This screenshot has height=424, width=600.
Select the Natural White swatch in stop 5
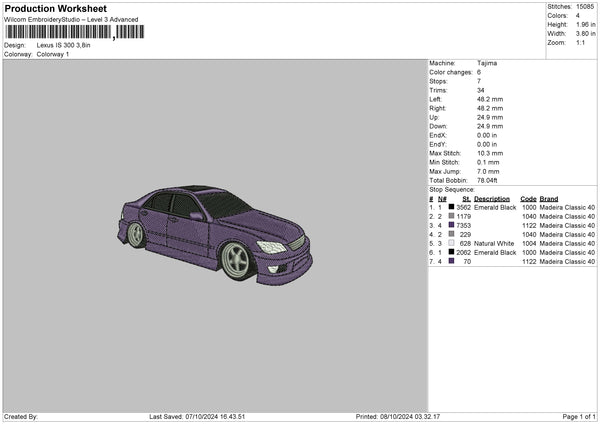452,243
